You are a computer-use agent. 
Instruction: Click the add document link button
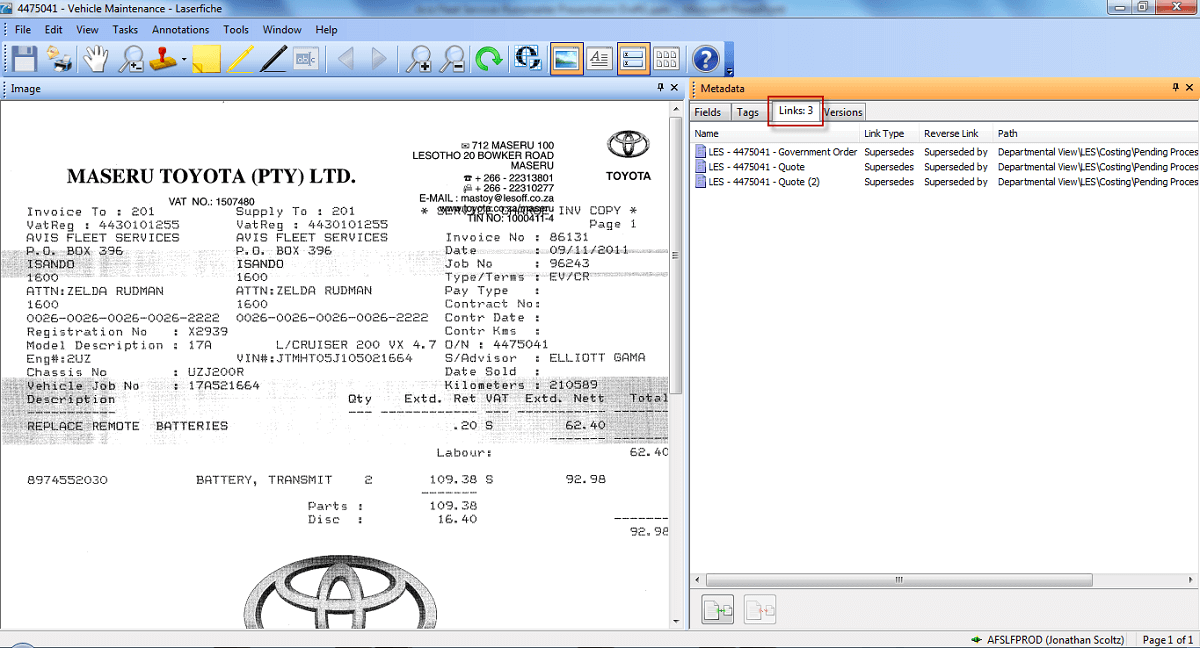pyautogui.click(x=717, y=609)
